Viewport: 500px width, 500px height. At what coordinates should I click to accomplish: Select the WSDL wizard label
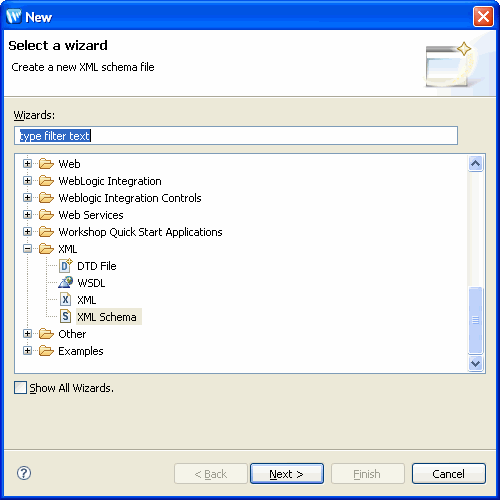click(91, 283)
